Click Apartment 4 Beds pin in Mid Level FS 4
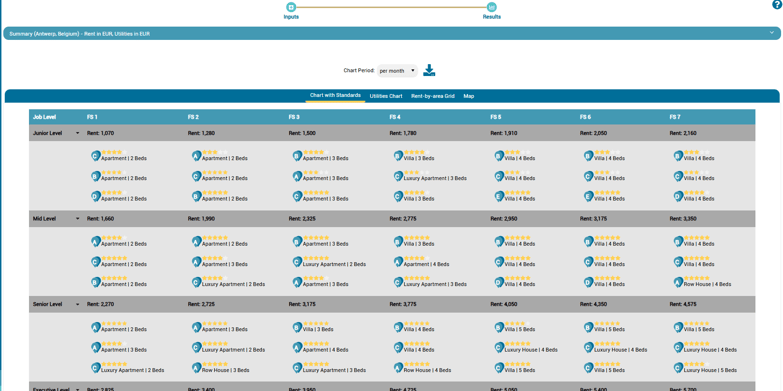 tap(398, 261)
